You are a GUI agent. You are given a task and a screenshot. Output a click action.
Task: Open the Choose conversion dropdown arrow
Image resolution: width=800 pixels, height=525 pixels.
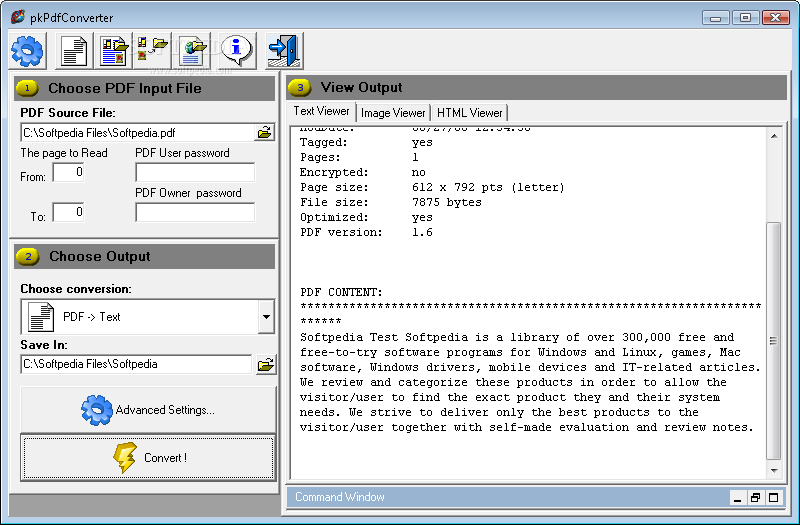tap(266, 316)
